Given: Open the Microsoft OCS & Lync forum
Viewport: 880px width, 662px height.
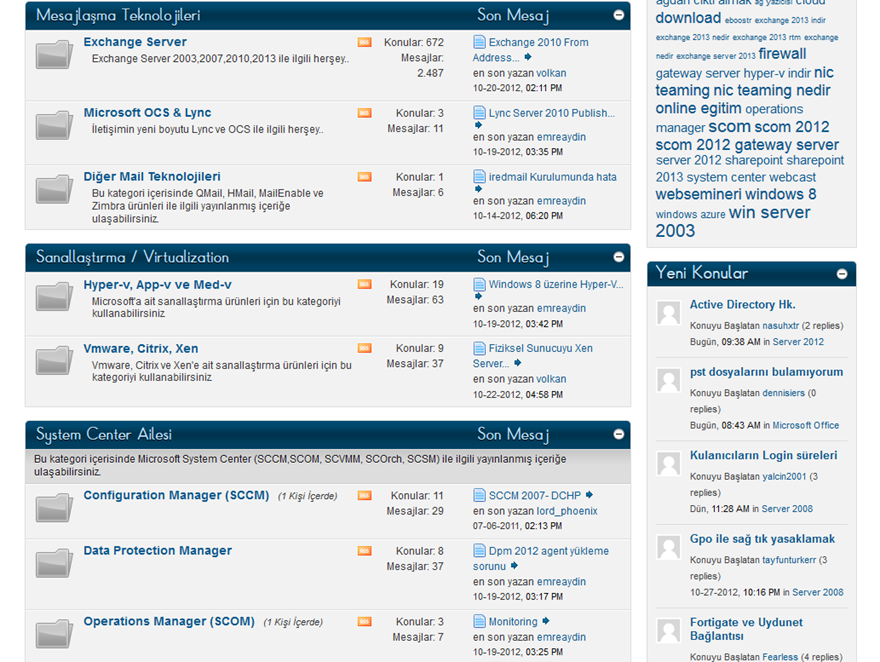Looking at the screenshot, I should [147, 113].
